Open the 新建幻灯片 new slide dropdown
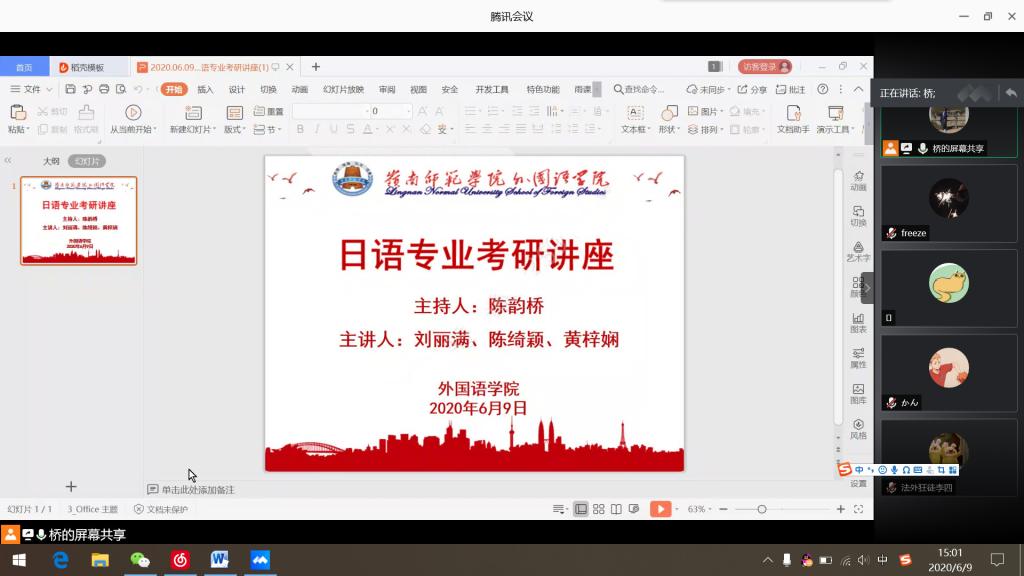1024x576 pixels. [190, 129]
